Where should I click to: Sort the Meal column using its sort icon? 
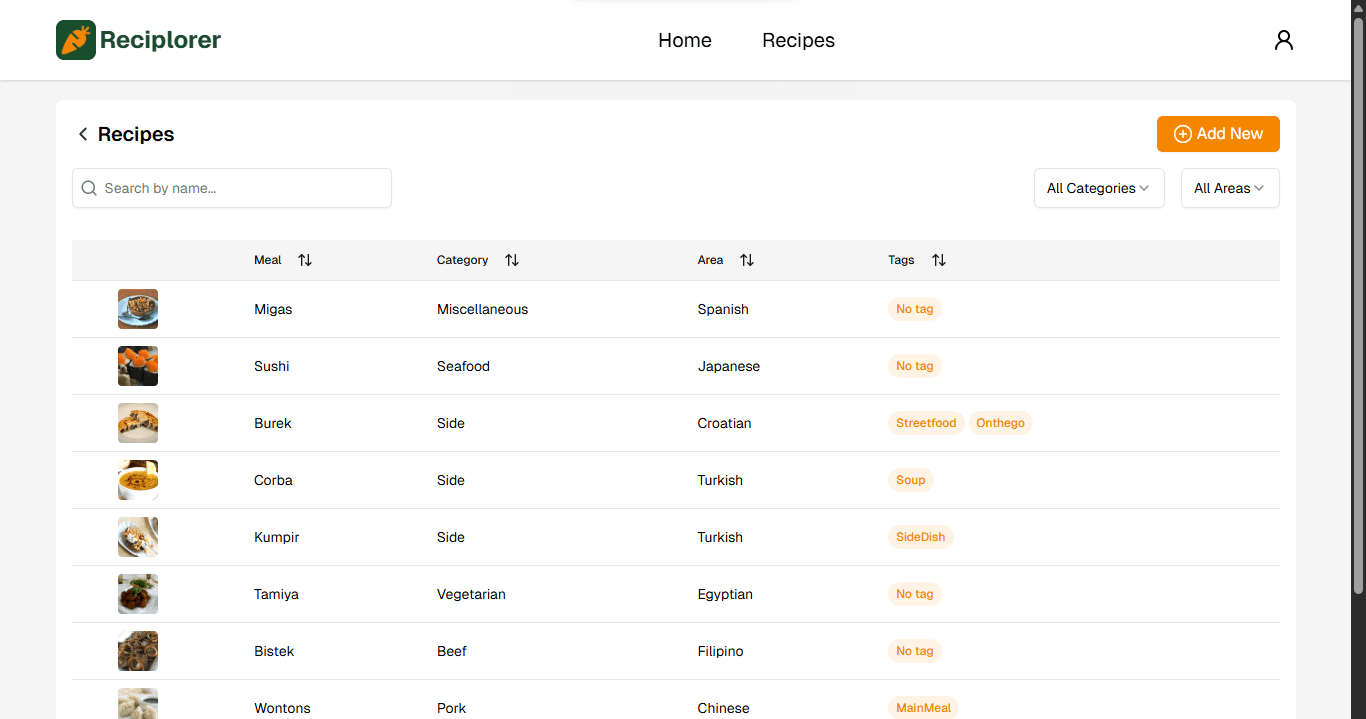[x=305, y=260]
